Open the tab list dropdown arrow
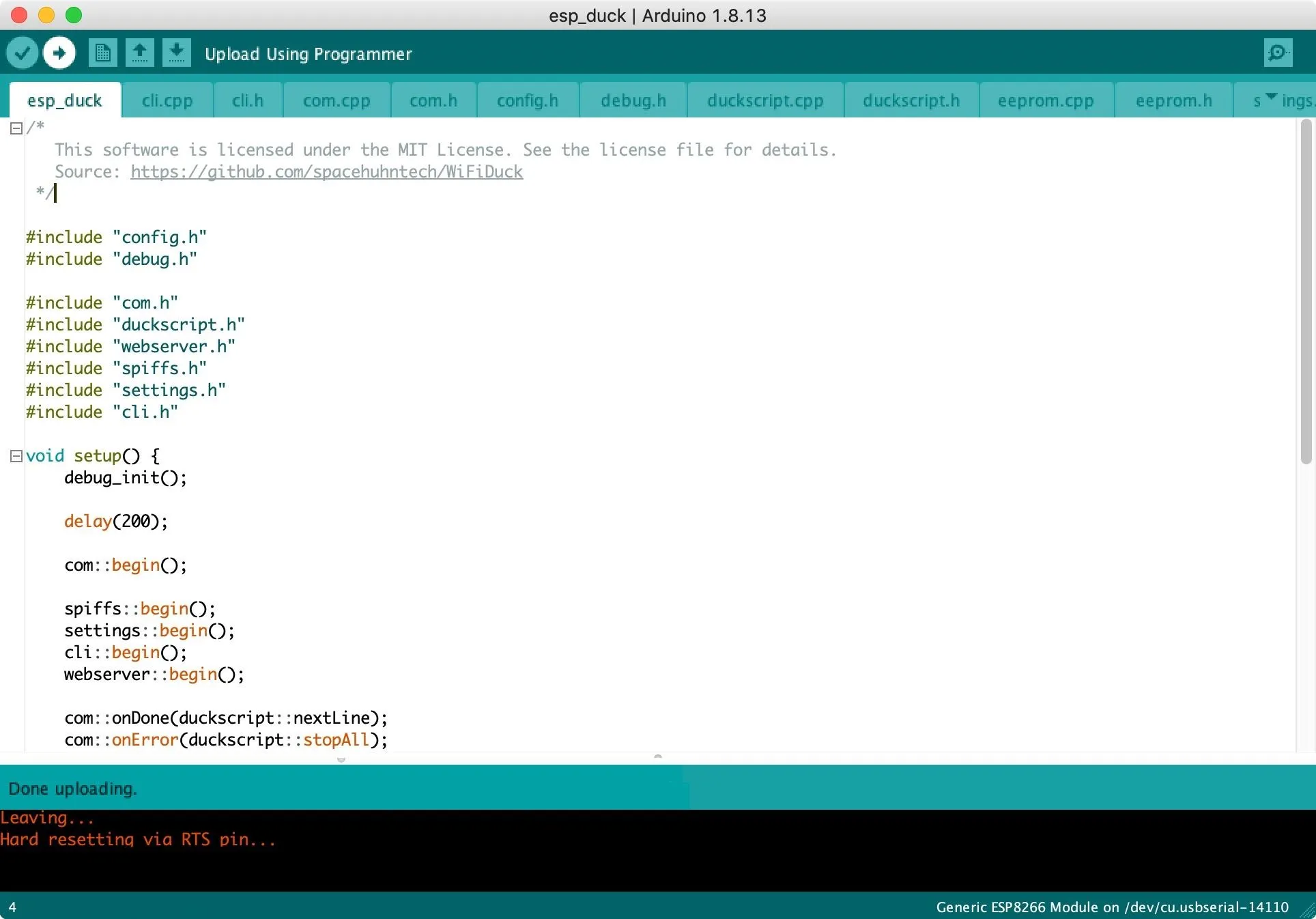 click(x=1271, y=97)
